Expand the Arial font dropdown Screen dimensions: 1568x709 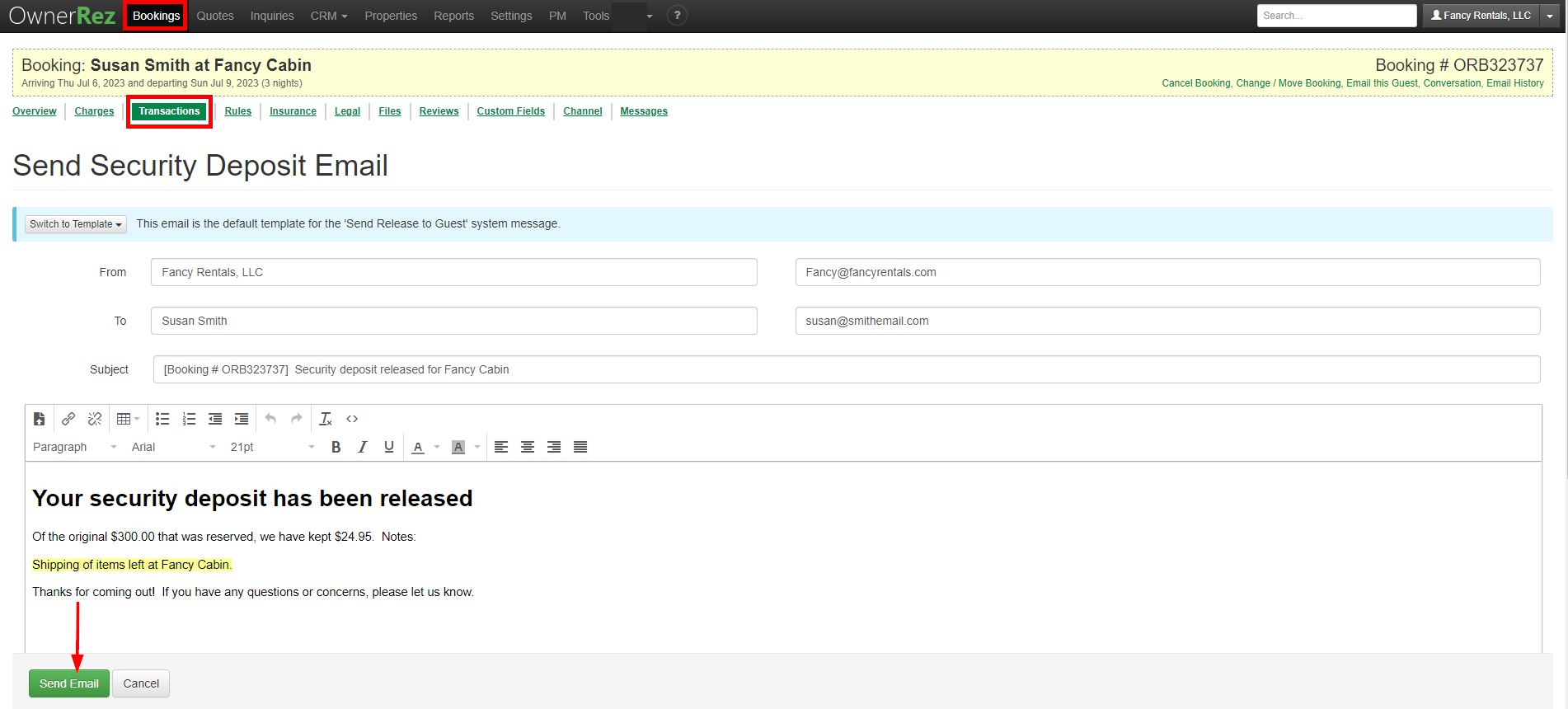173,447
